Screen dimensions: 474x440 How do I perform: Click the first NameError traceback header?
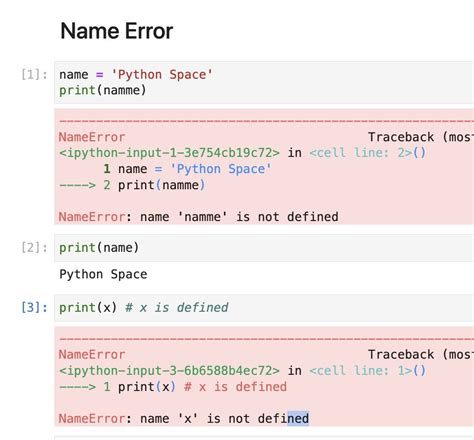tap(92, 137)
